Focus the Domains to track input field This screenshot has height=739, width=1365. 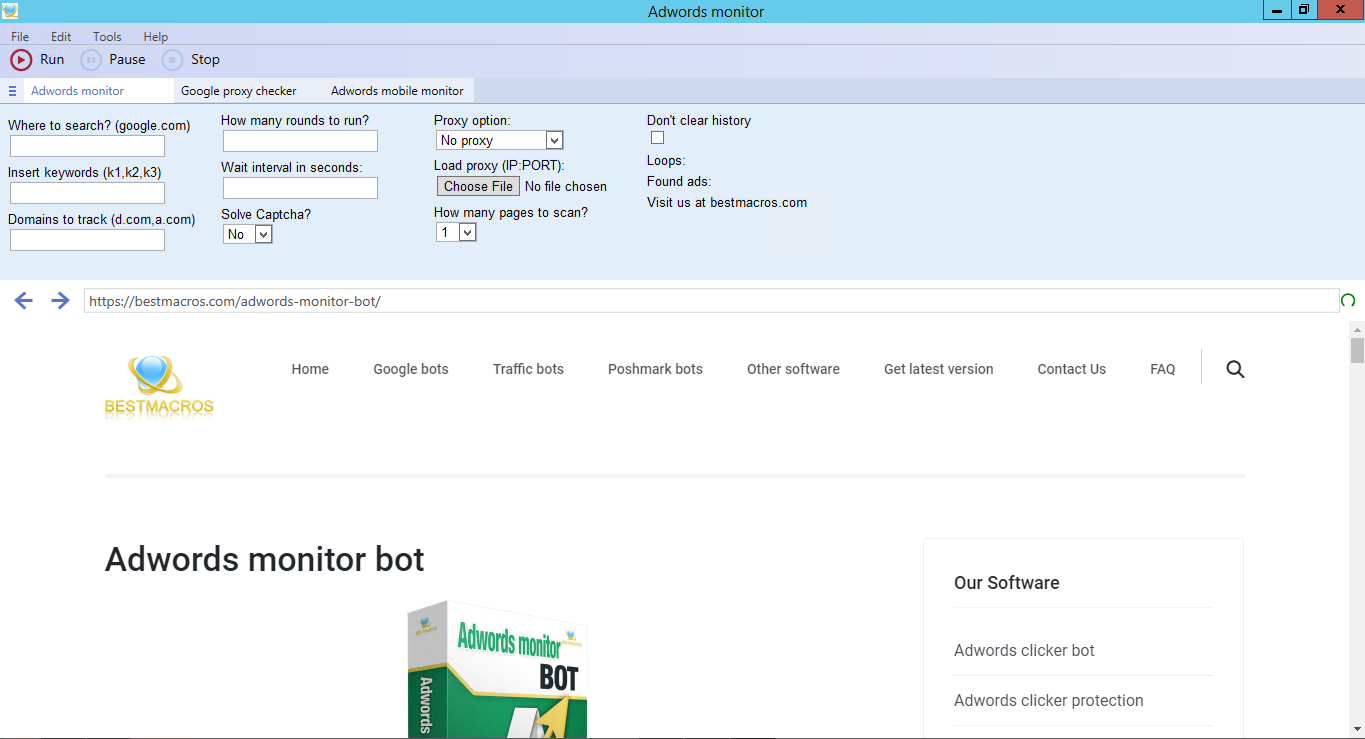pos(87,240)
